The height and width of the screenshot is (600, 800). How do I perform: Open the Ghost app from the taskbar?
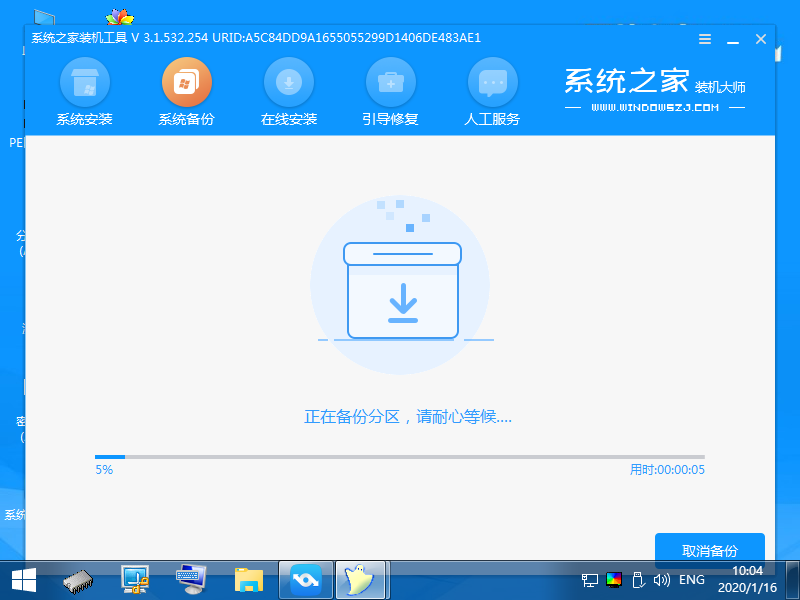[360, 579]
